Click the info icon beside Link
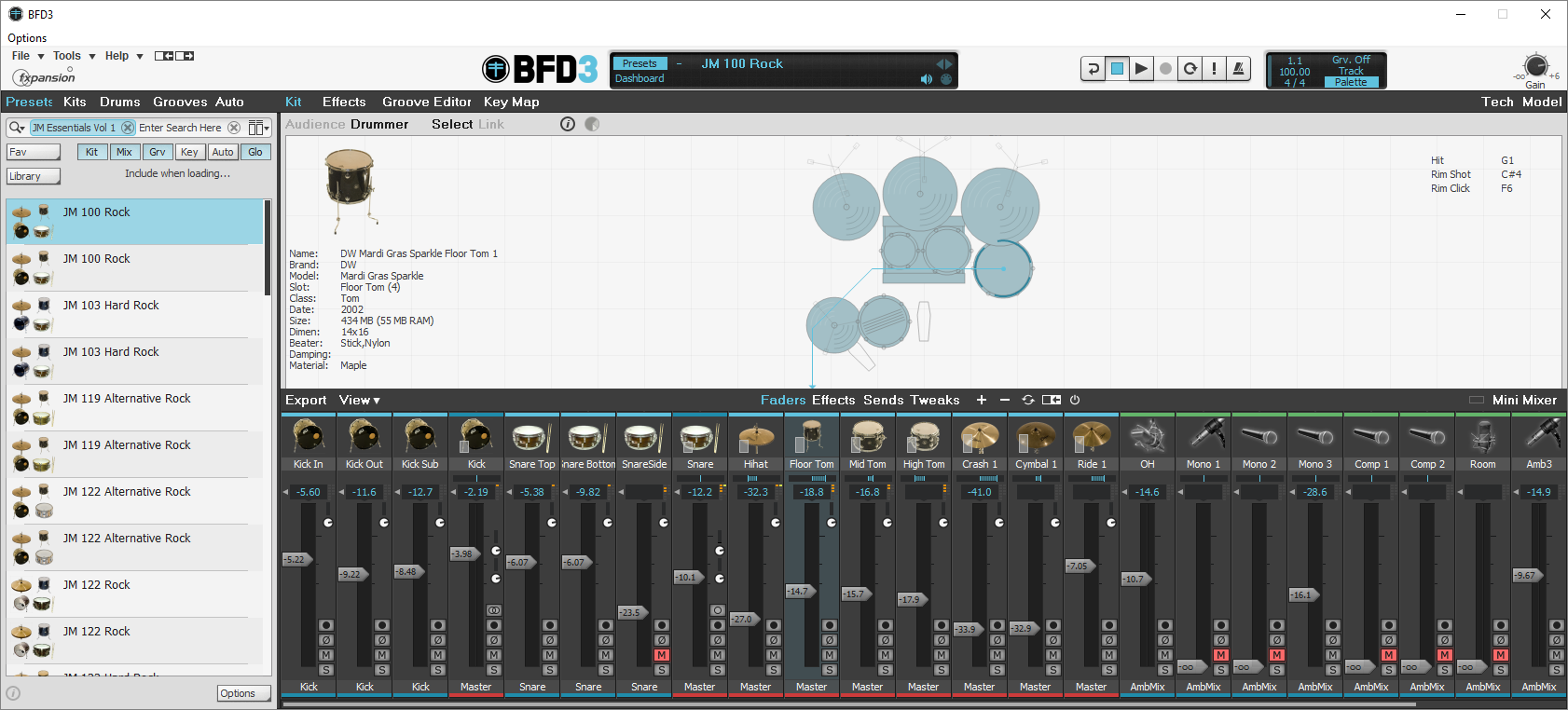 click(x=568, y=124)
